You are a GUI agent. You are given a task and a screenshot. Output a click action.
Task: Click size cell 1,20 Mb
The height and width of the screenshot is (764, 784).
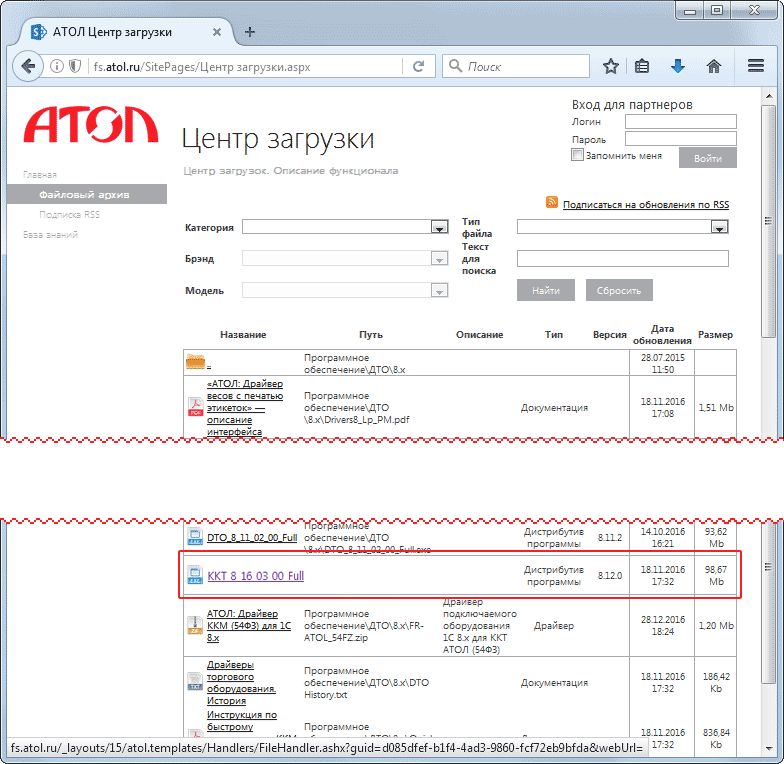pyautogui.click(x=716, y=626)
